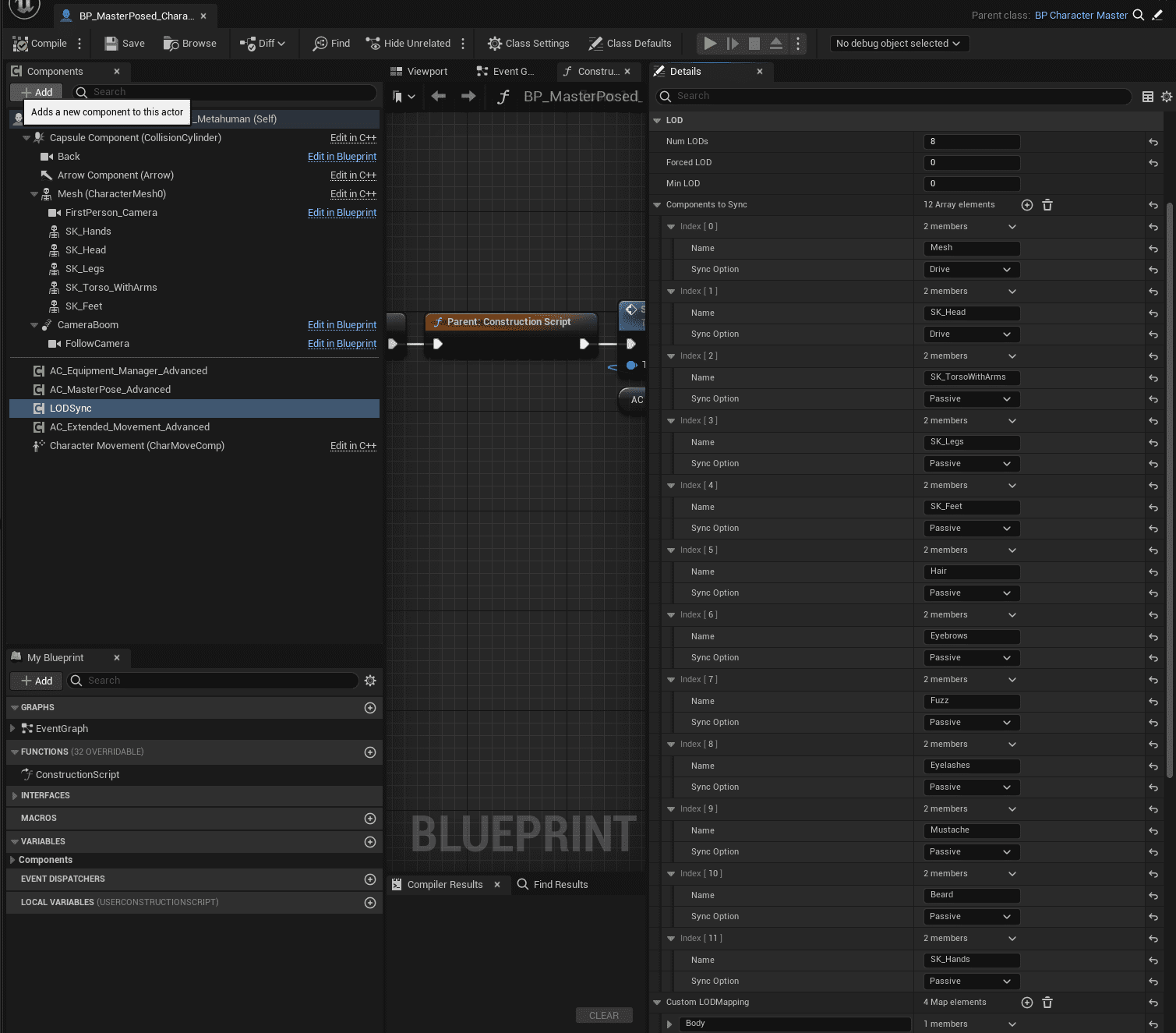1176x1033 pixels.
Task: Open debug object selection dropdown
Action: 899,44
